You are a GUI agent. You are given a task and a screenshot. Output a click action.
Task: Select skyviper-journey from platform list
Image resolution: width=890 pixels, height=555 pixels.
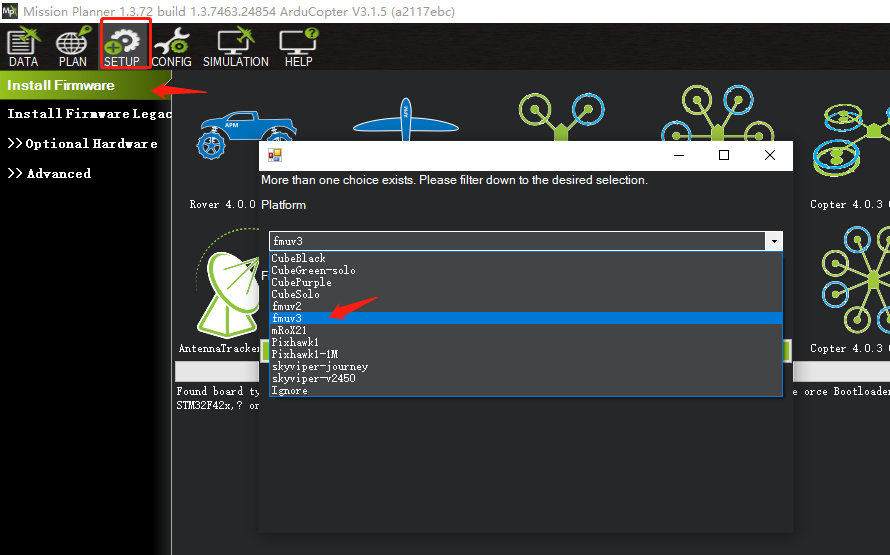(526, 367)
